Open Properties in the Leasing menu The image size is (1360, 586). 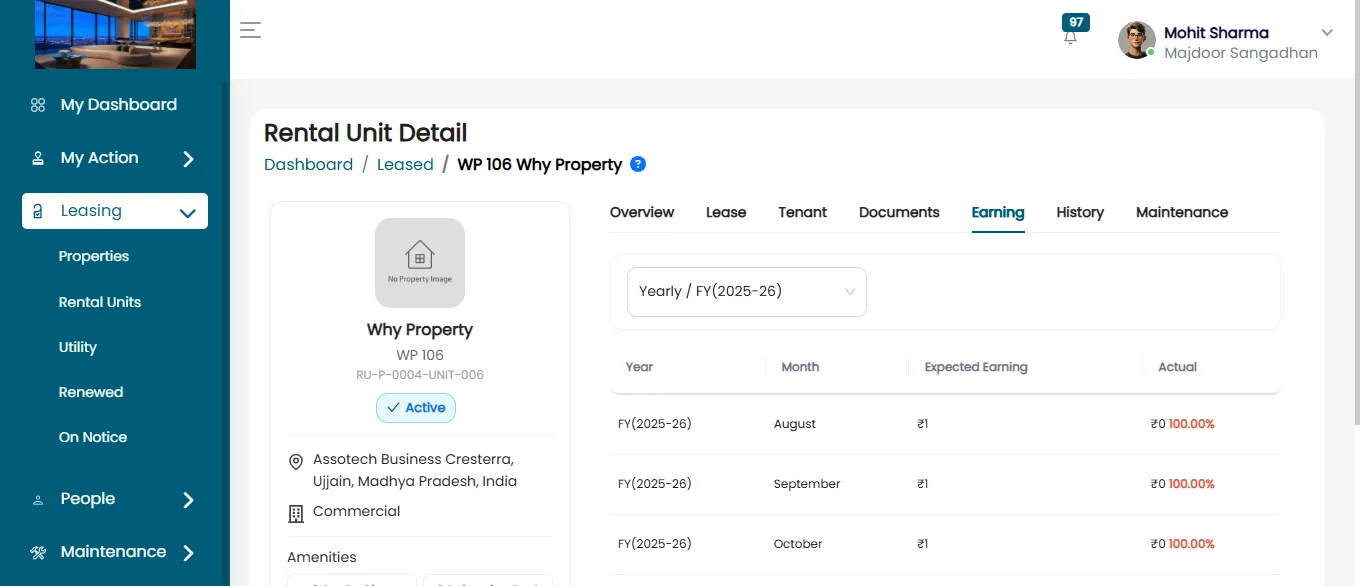(x=94, y=256)
